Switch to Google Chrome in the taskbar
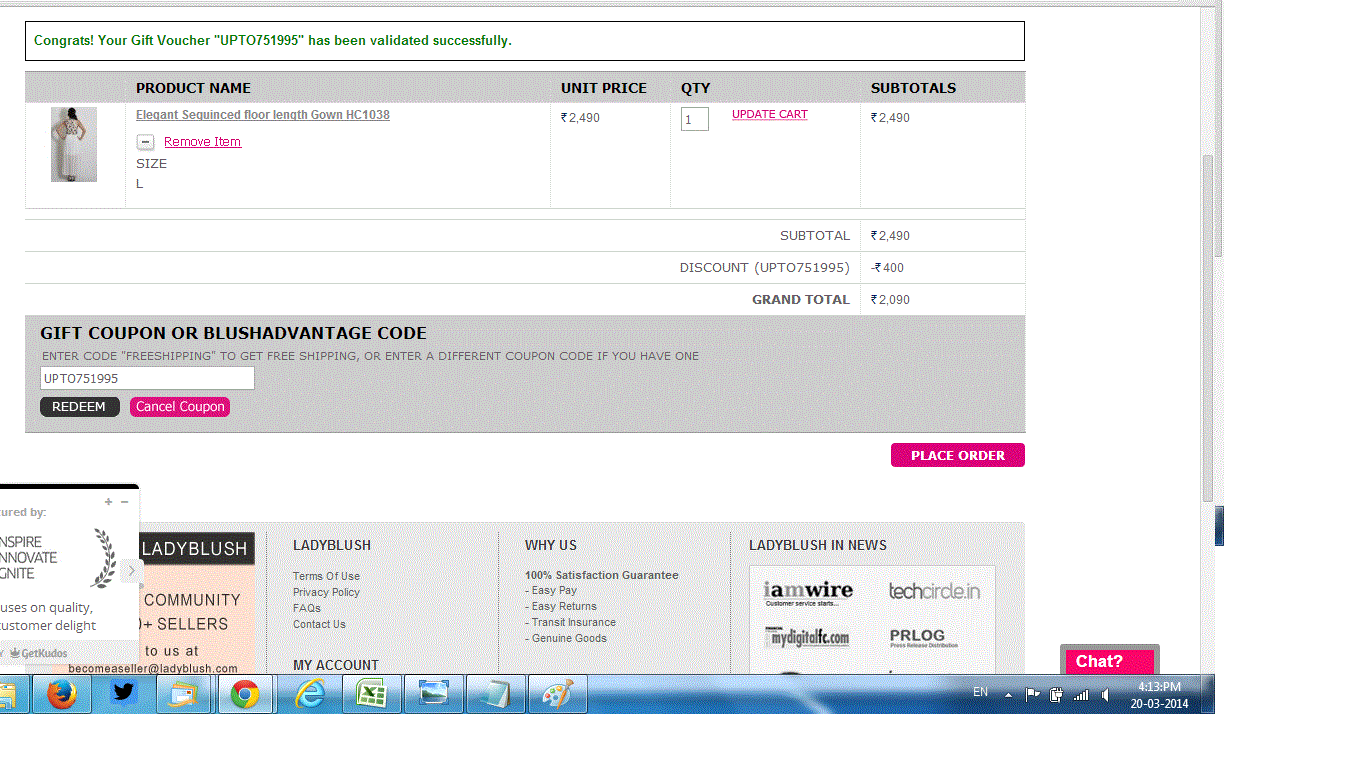The height and width of the screenshot is (768, 1366). pyautogui.click(x=246, y=693)
